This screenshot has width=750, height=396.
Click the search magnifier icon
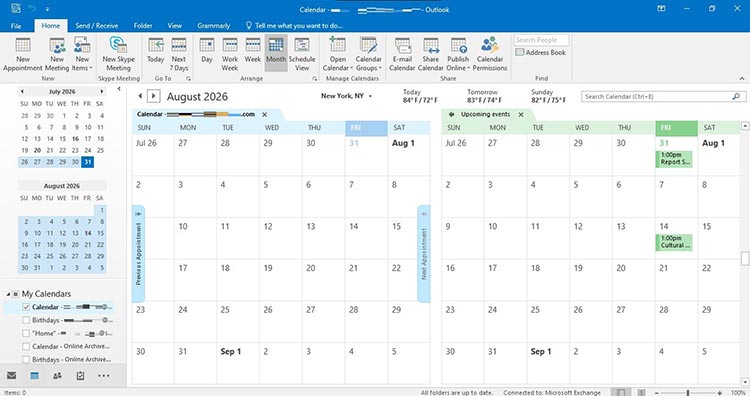click(736, 97)
